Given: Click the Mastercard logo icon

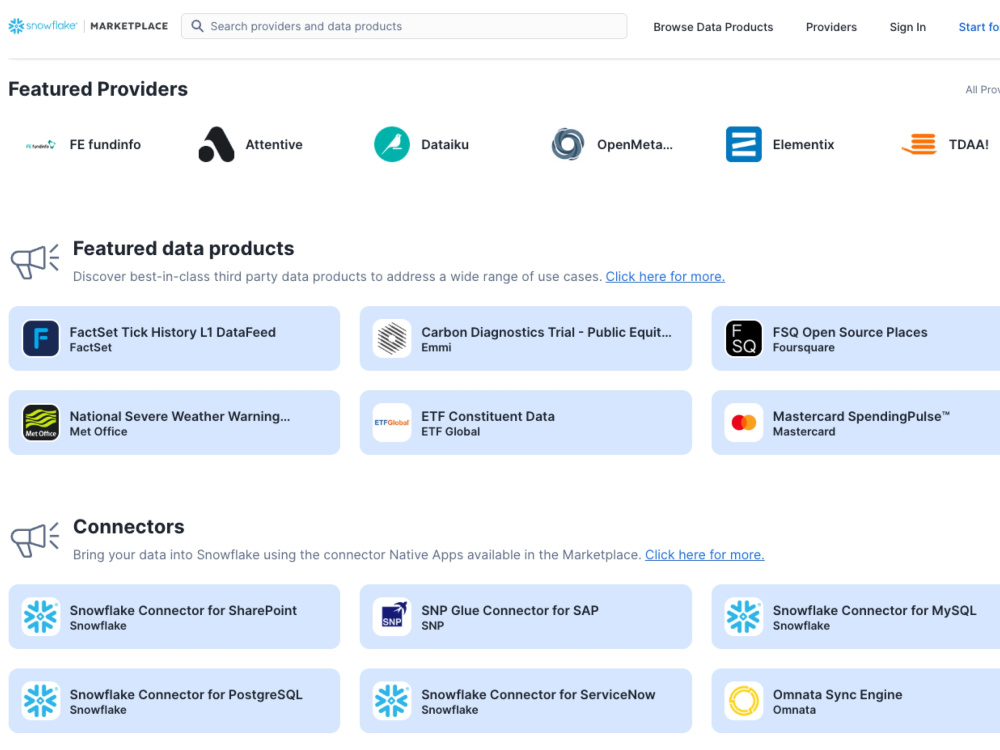Looking at the screenshot, I should coord(744,423).
